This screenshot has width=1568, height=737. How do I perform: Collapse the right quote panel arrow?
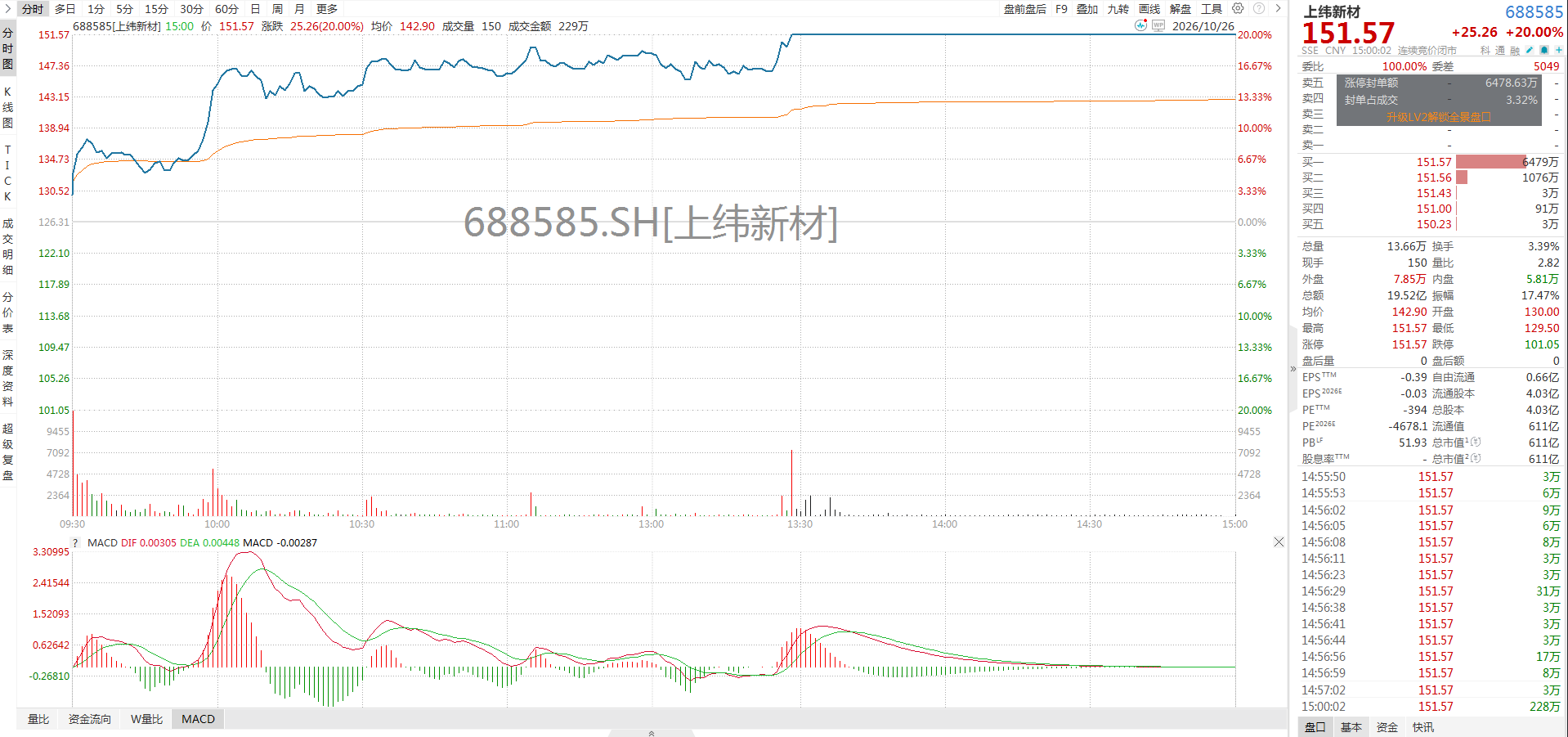click(x=1293, y=369)
